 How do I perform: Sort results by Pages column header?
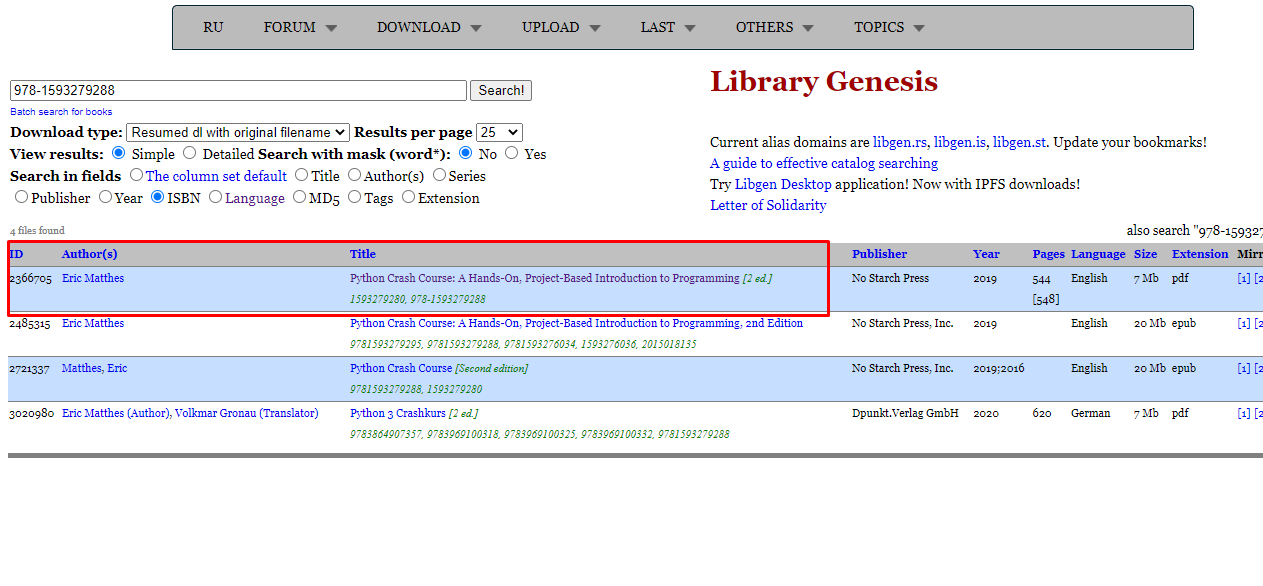(x=1049, y=254)
